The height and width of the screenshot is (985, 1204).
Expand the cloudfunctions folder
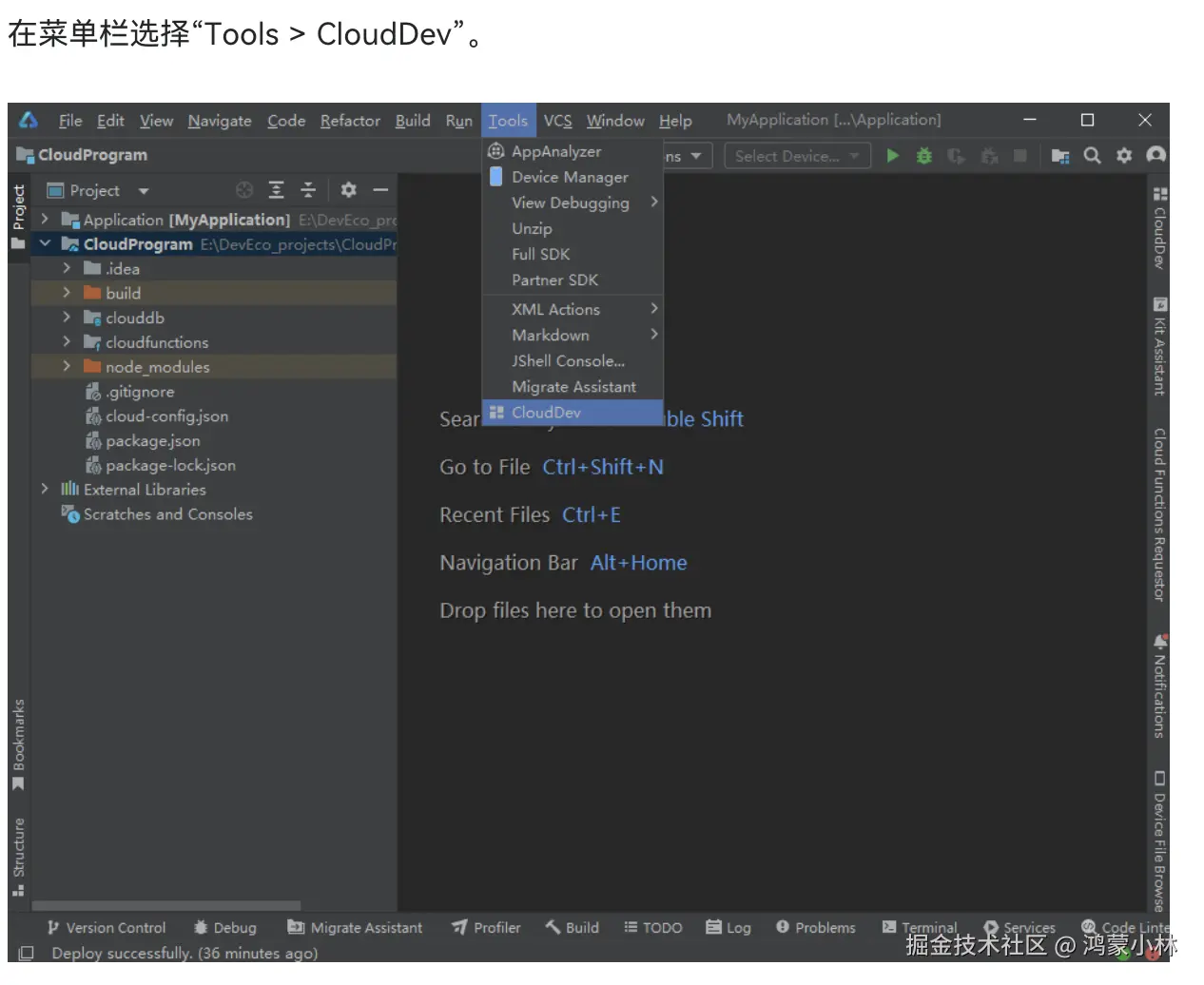point(67,341)
